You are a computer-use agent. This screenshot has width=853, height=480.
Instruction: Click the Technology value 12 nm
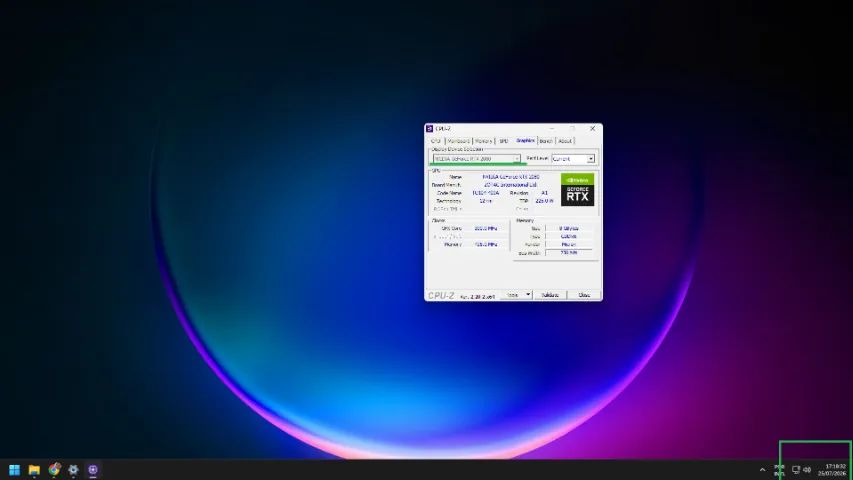point(485,201)
